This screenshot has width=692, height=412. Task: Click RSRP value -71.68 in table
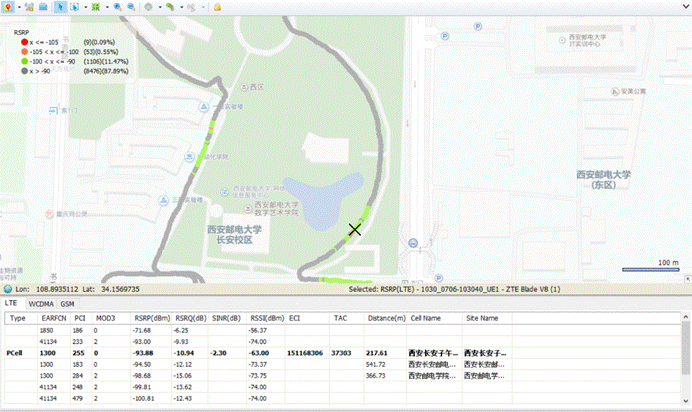coord(142,330)
